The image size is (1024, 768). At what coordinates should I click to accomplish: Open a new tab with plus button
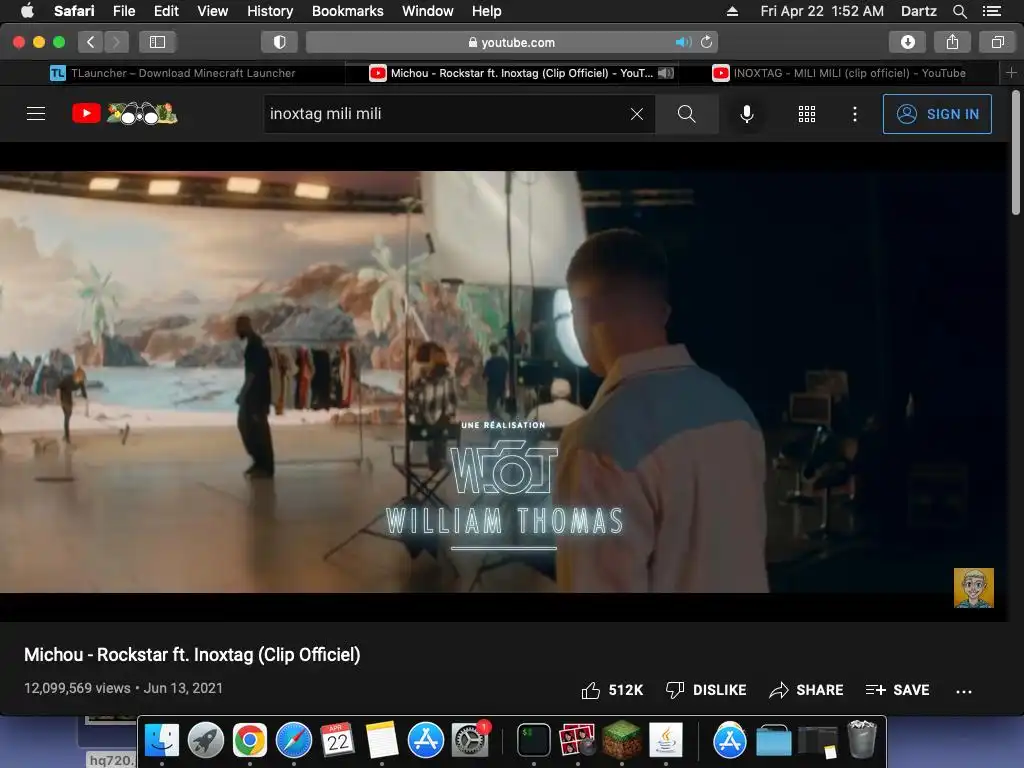coord(1012,73)
